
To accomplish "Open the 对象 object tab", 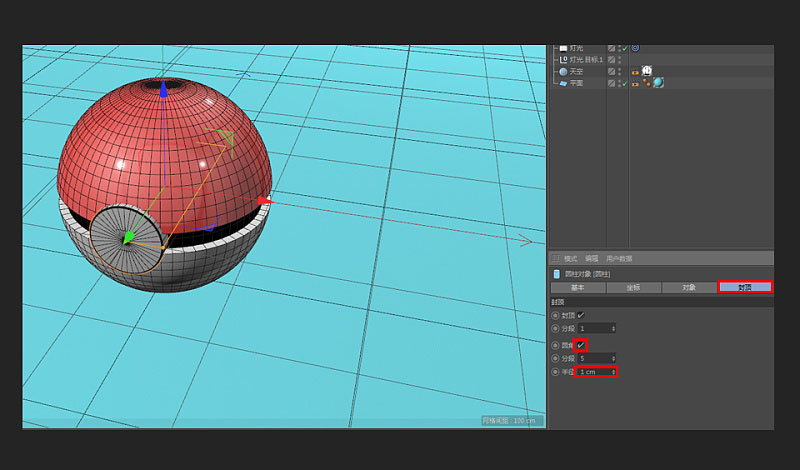I will pyautogui.click(x=689, y=287).
